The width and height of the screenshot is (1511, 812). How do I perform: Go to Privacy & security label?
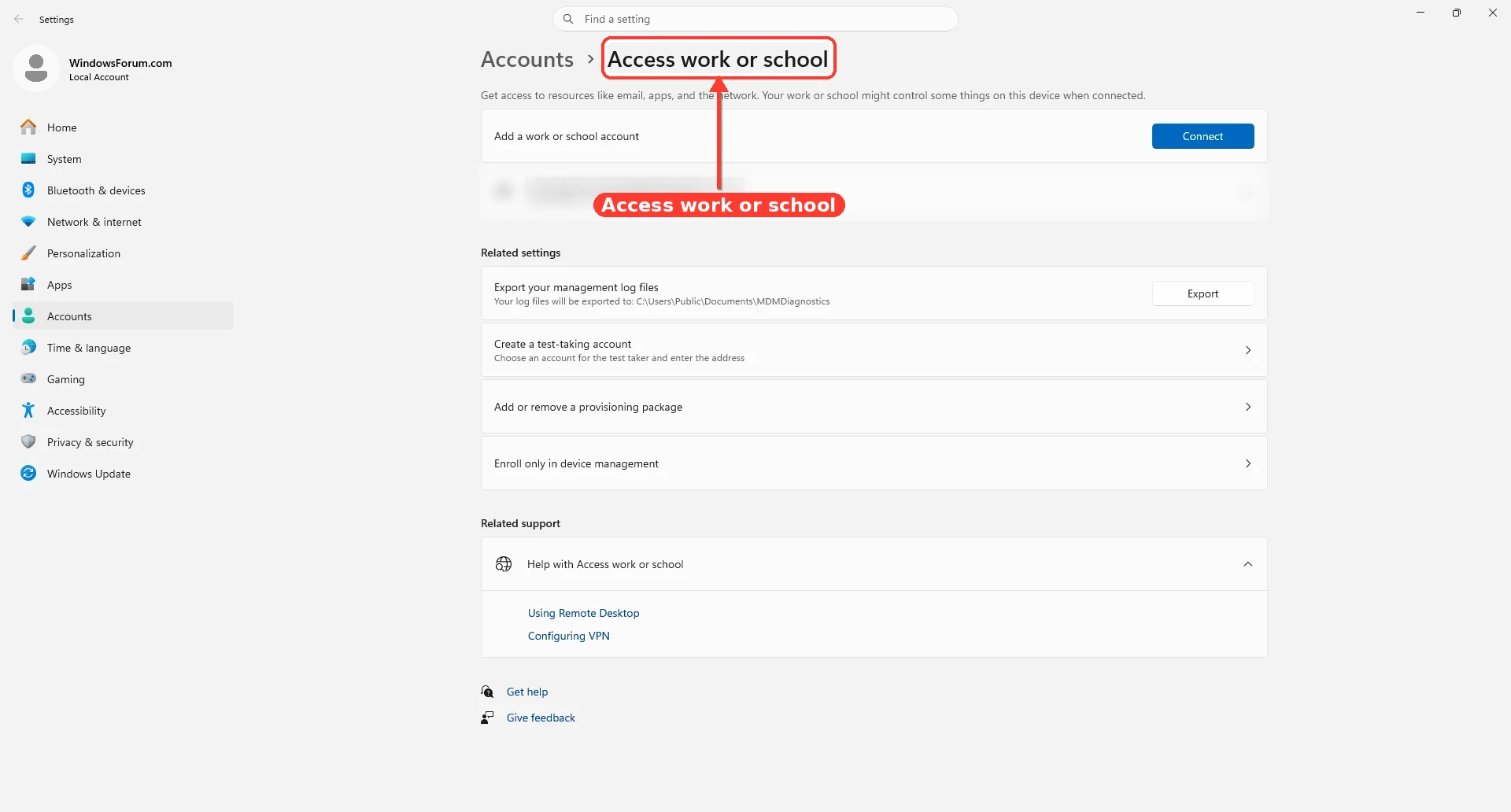[91, 442]
